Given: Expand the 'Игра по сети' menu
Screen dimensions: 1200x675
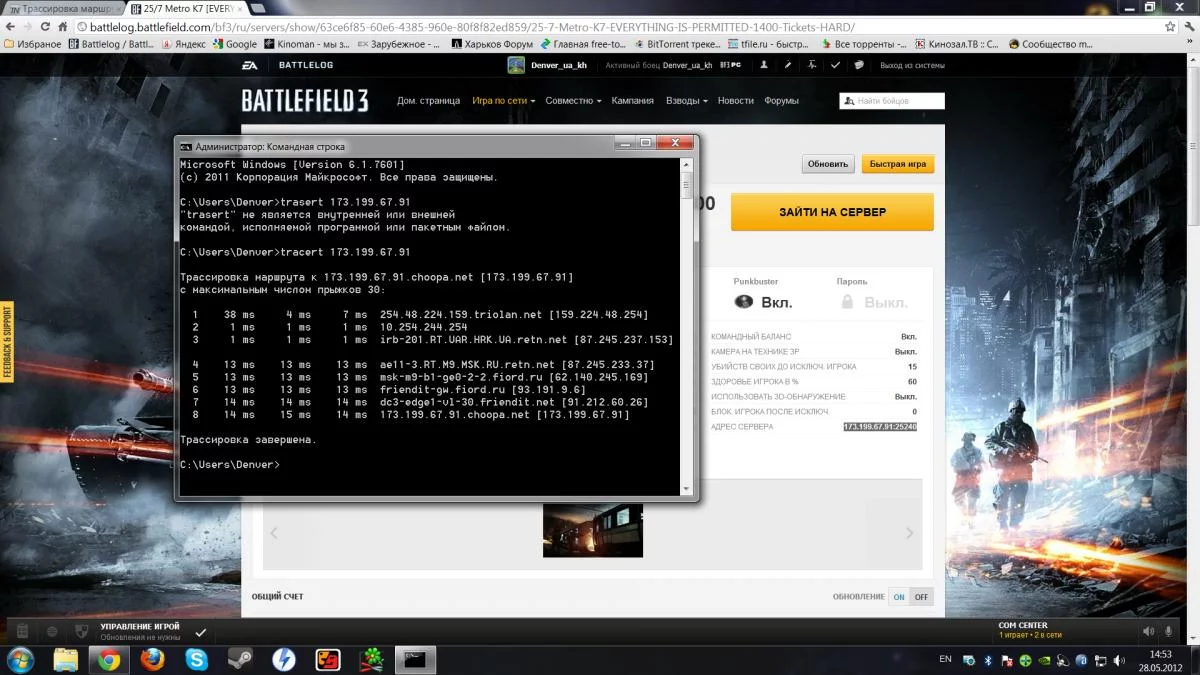Looking at the screenshot, I should pyautogui.click(x=504, y=101).
